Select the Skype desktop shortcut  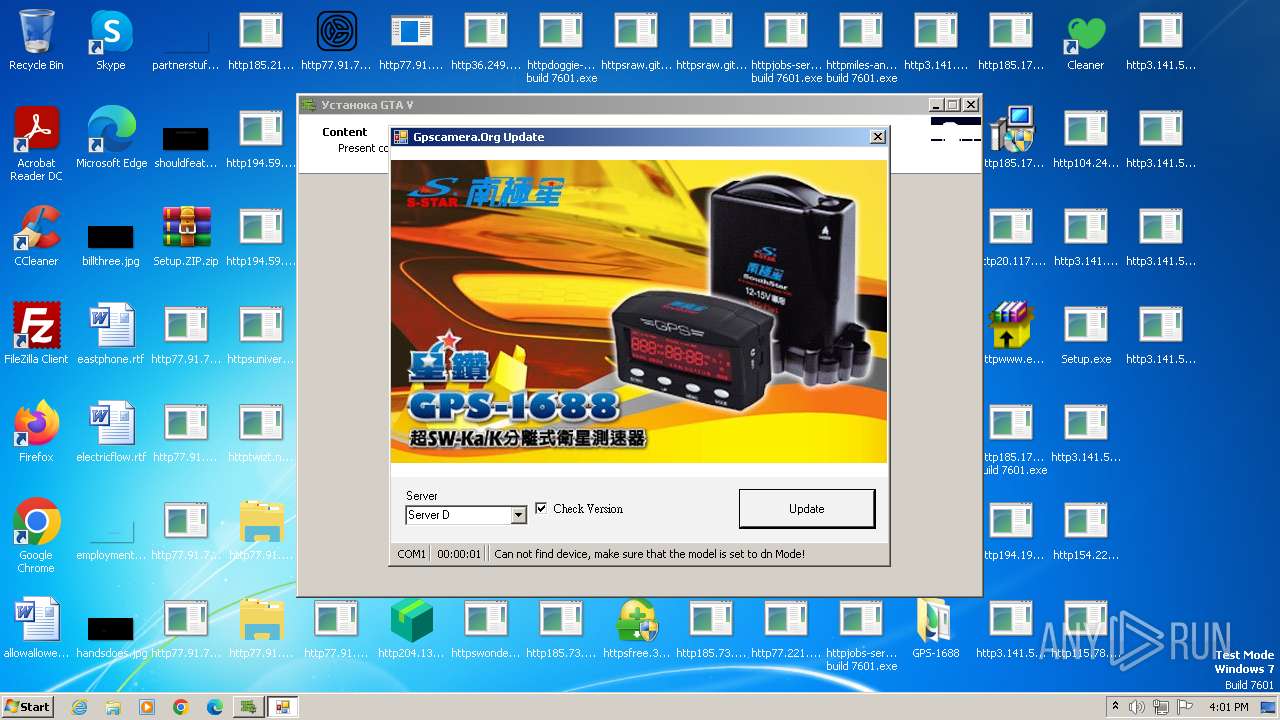point(111,41)
